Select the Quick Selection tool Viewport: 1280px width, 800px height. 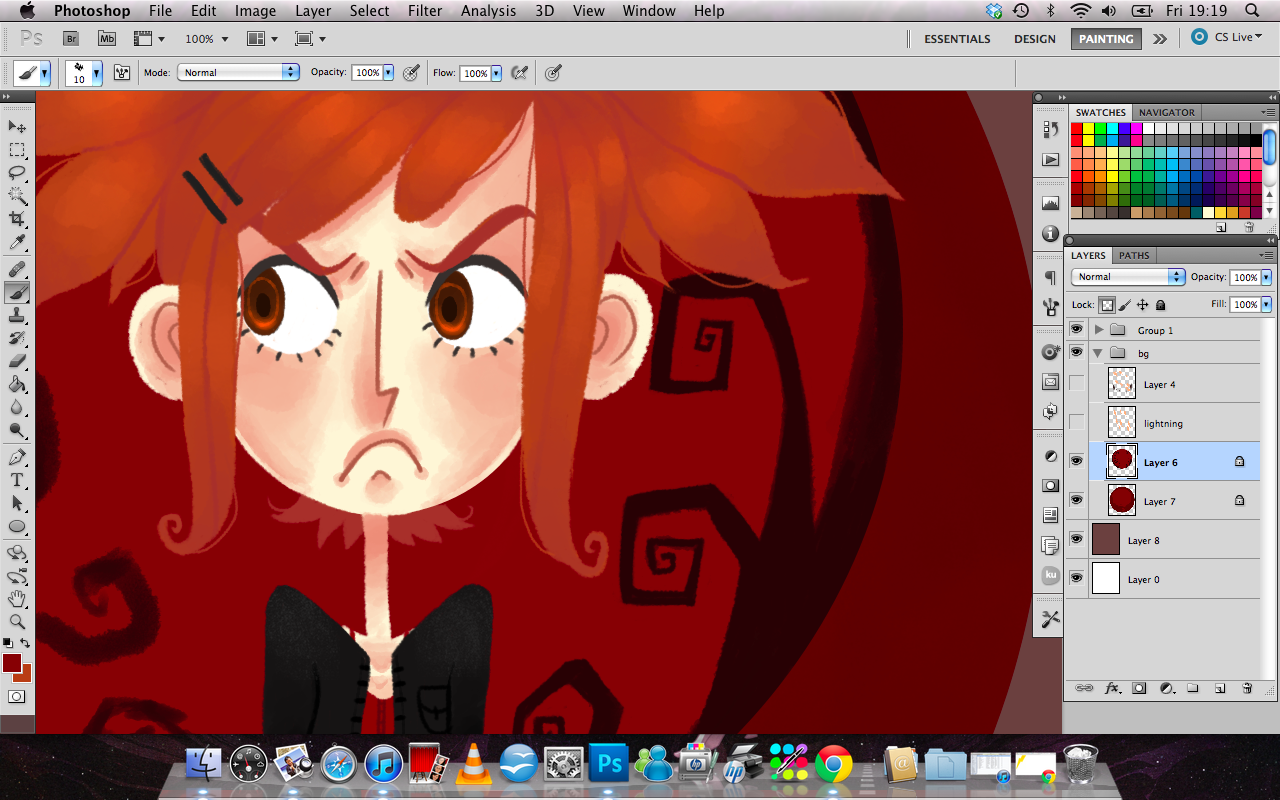pos(17,196)
